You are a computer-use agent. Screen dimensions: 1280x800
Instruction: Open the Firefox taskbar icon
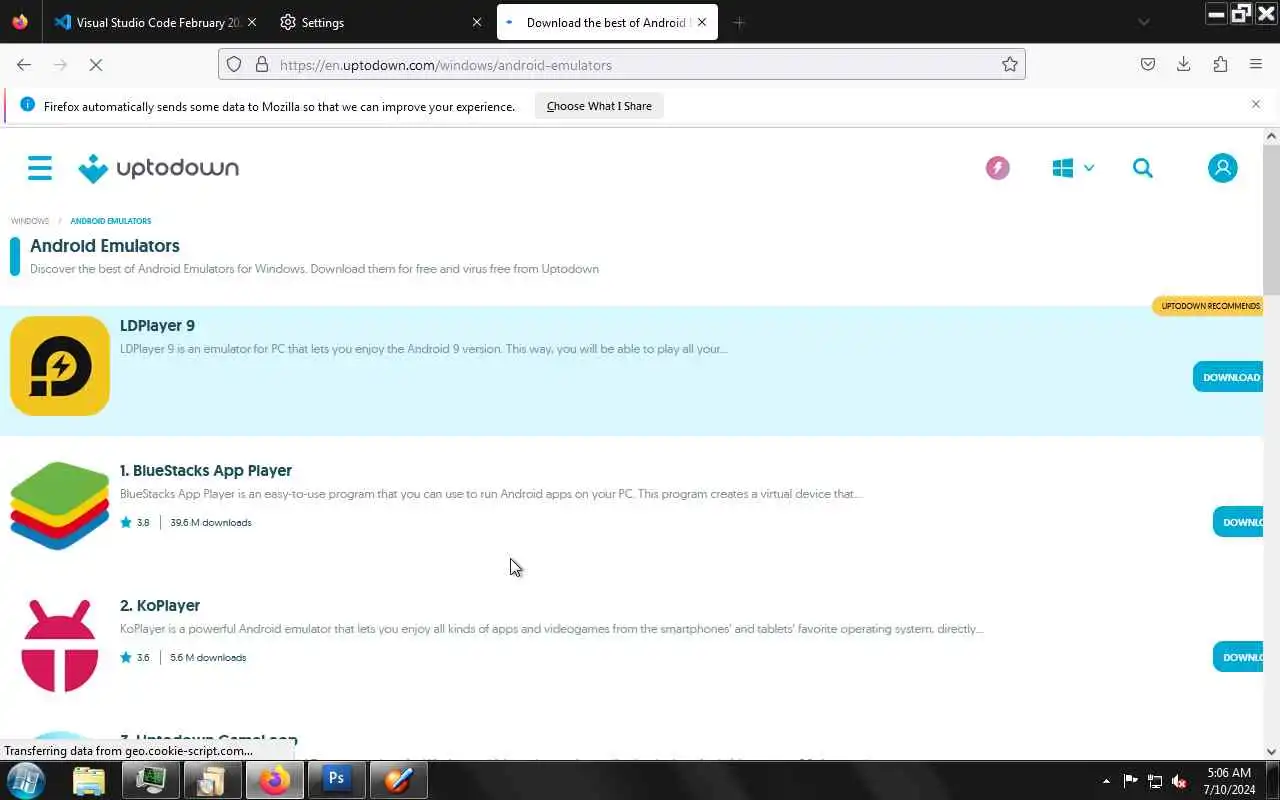[x=275, y=780]
